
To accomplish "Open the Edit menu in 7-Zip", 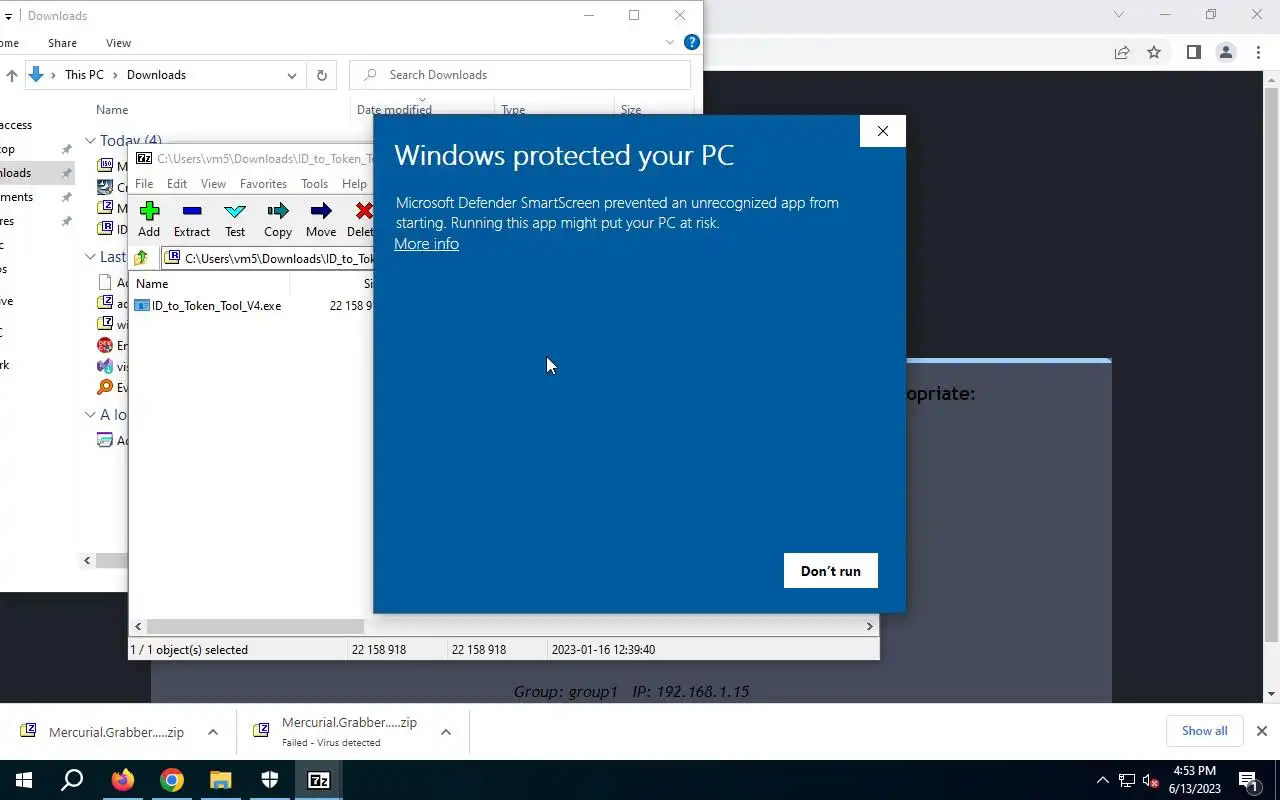I will coord(177,184).
